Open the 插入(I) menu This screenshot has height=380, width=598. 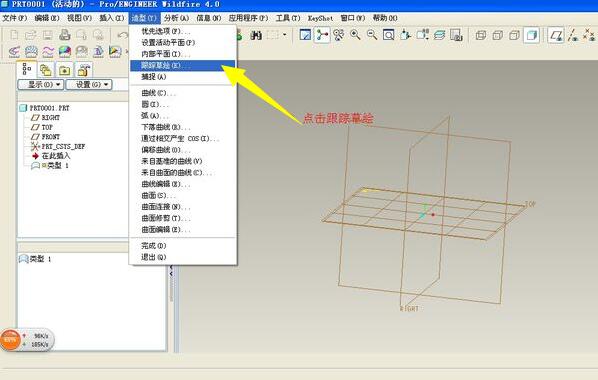tap(112, 18)
